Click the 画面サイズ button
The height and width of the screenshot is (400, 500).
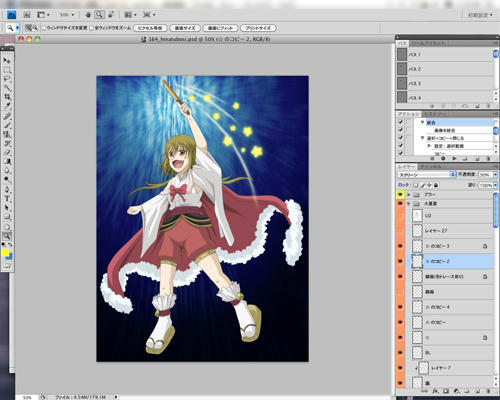pyautogui.click(x=185, y=28)
